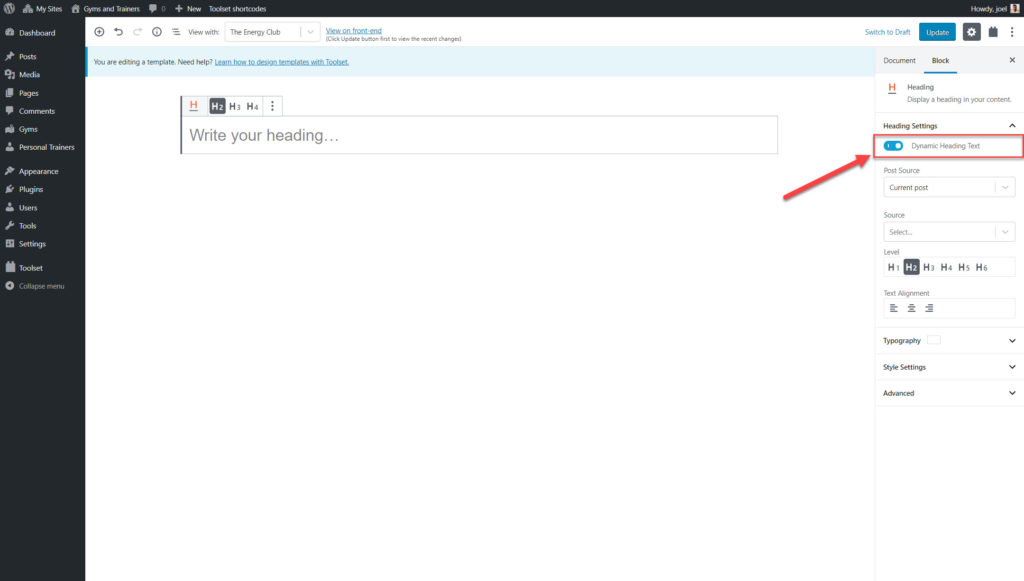Image resolution: width=1024 pixels, height=581 pixels.
Task: Align heading text left
Action: [x=893, y=308]
